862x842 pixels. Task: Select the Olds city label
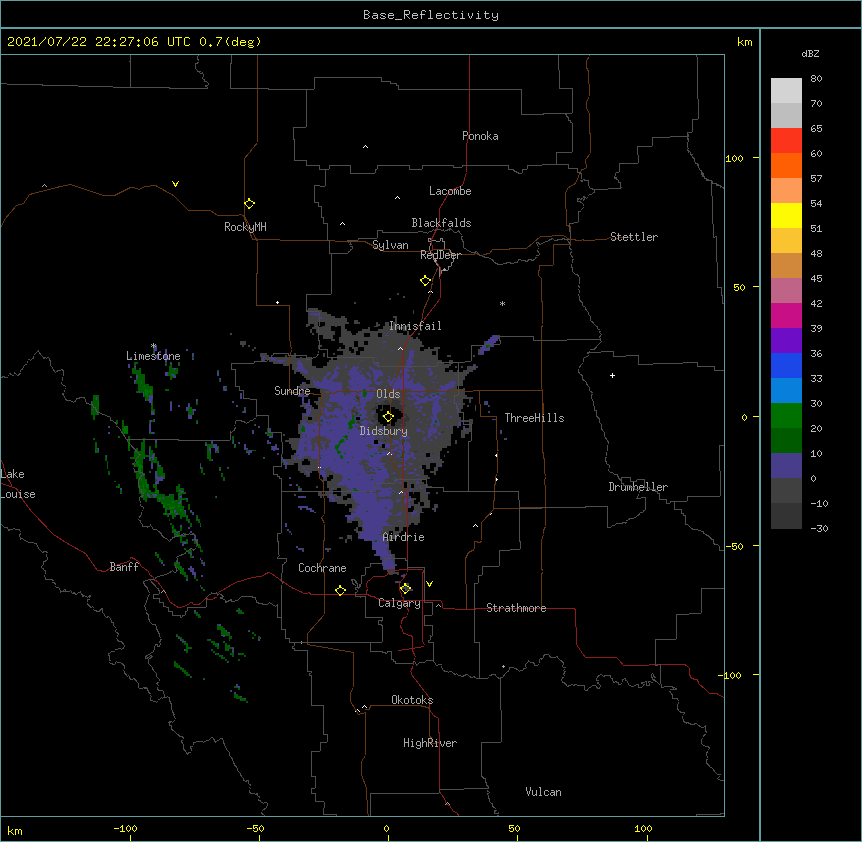388,394
